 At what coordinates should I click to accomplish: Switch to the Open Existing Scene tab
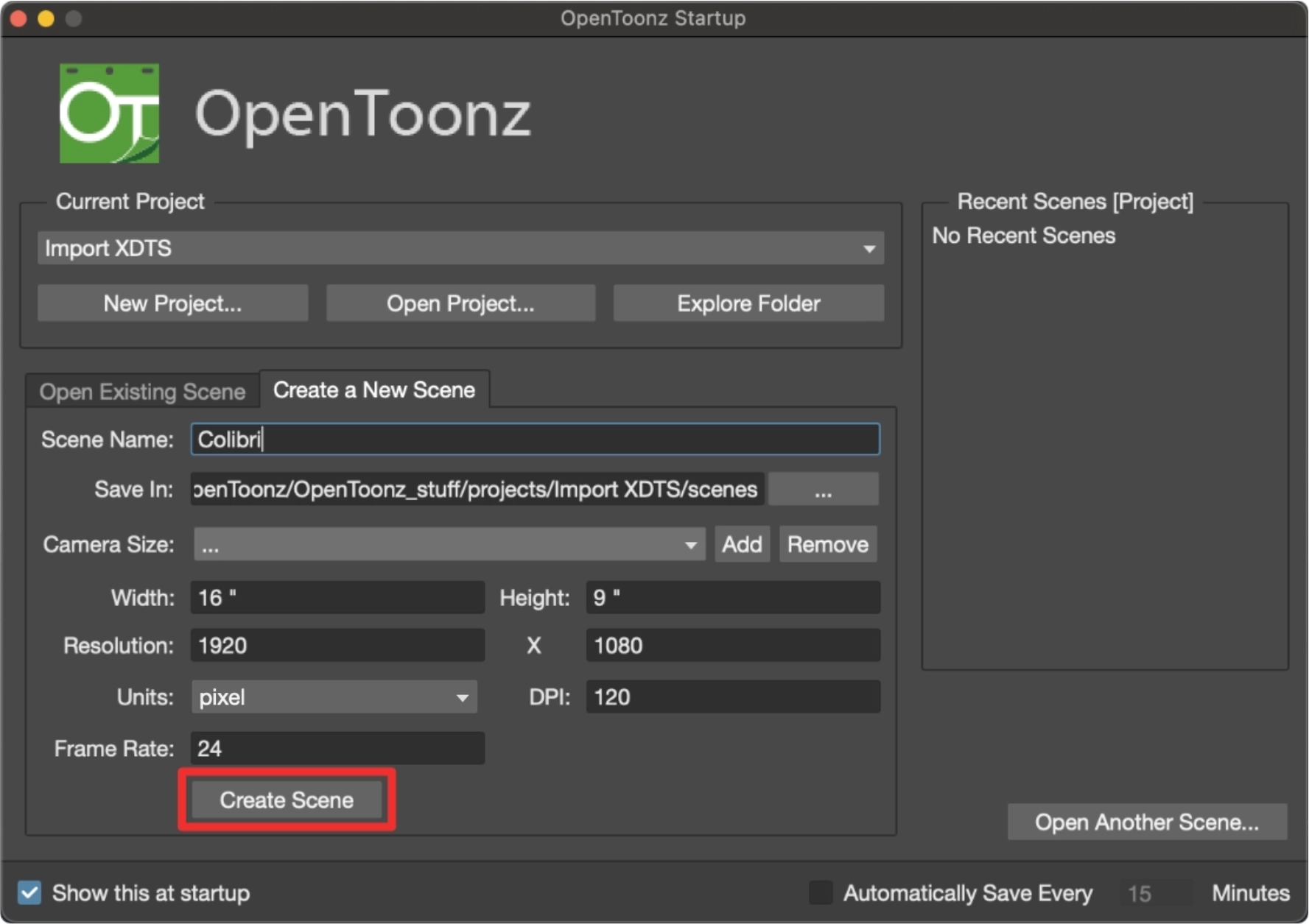(x=142, y=391)
